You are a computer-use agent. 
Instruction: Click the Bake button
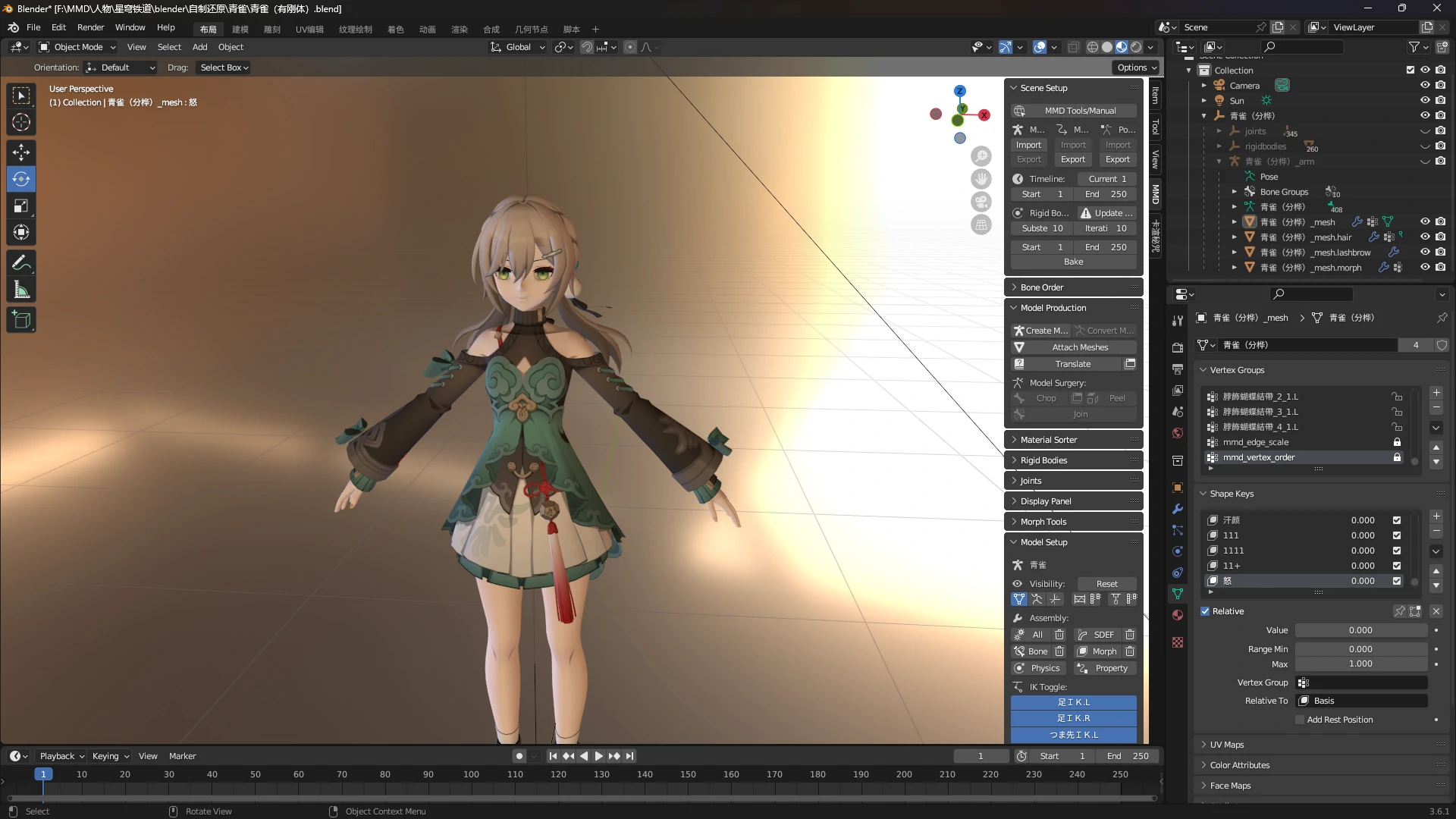coord(1073,262)
